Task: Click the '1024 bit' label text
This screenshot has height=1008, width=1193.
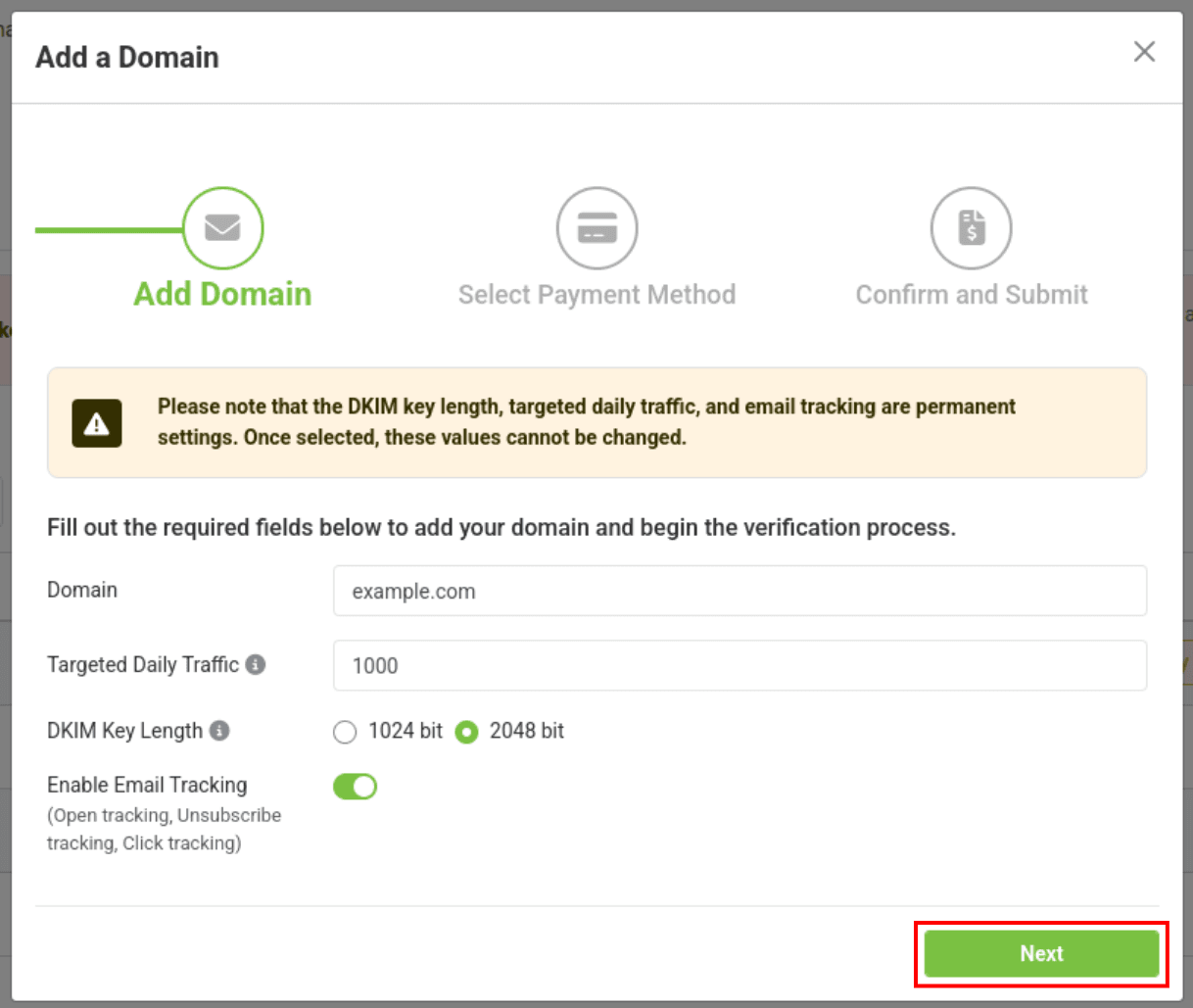Action: [406, 731]
